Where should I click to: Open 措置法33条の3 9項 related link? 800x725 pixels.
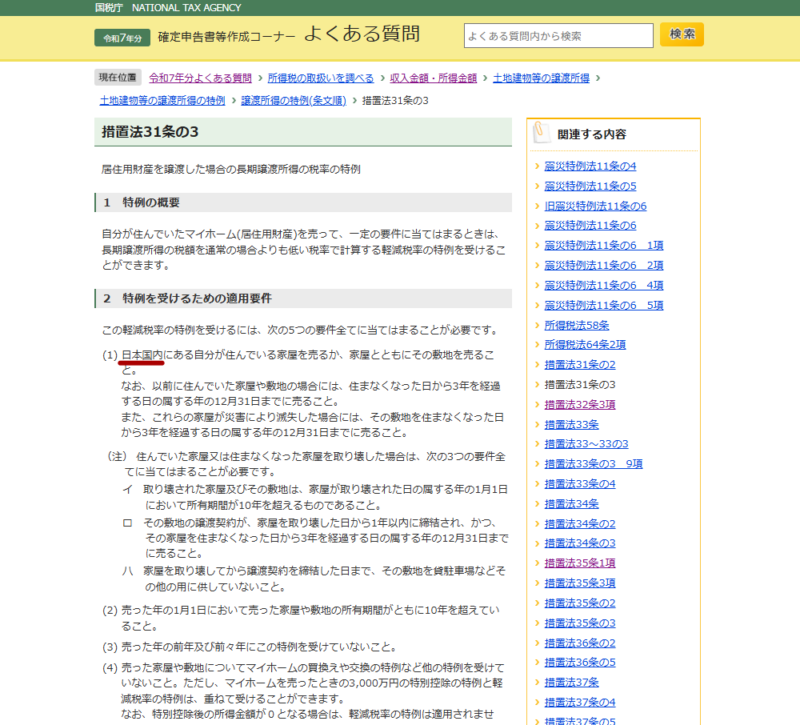point(593,464)
